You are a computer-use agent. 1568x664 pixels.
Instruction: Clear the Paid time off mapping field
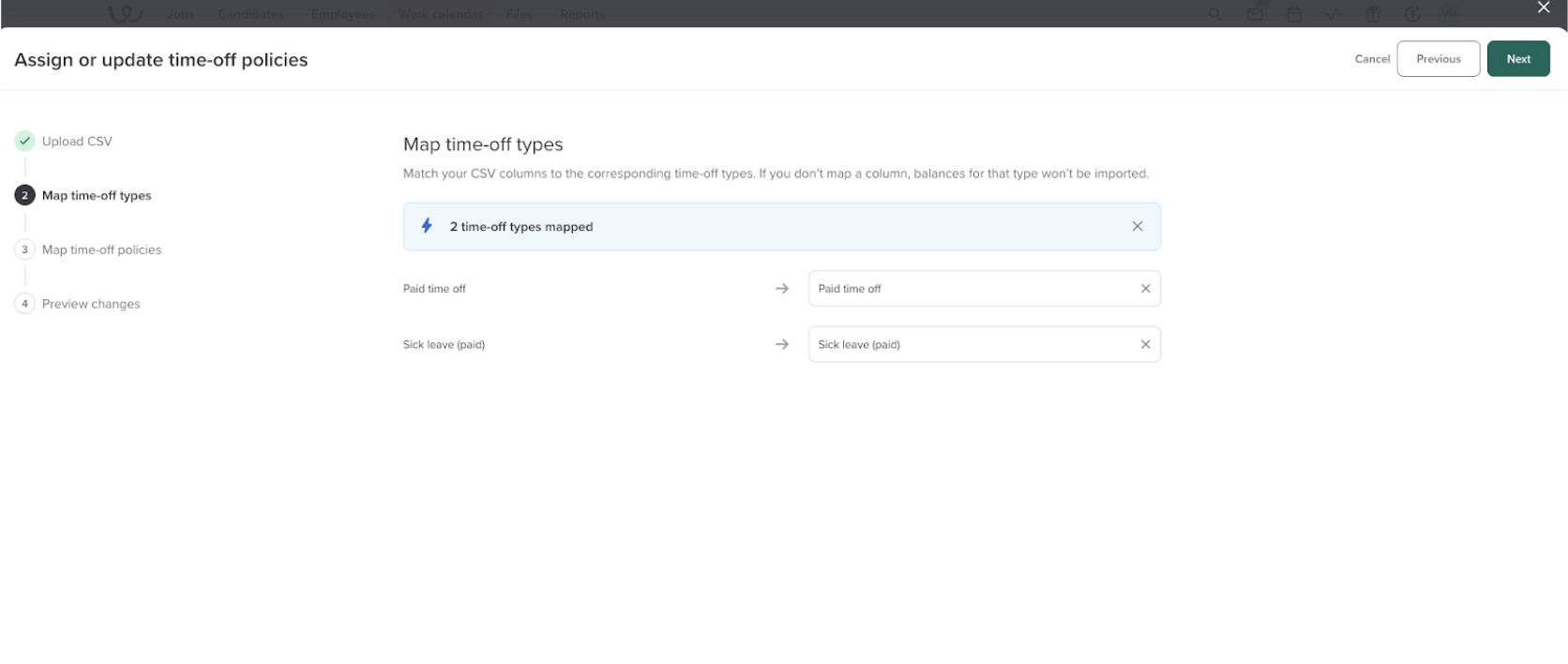coord(1145,289)
